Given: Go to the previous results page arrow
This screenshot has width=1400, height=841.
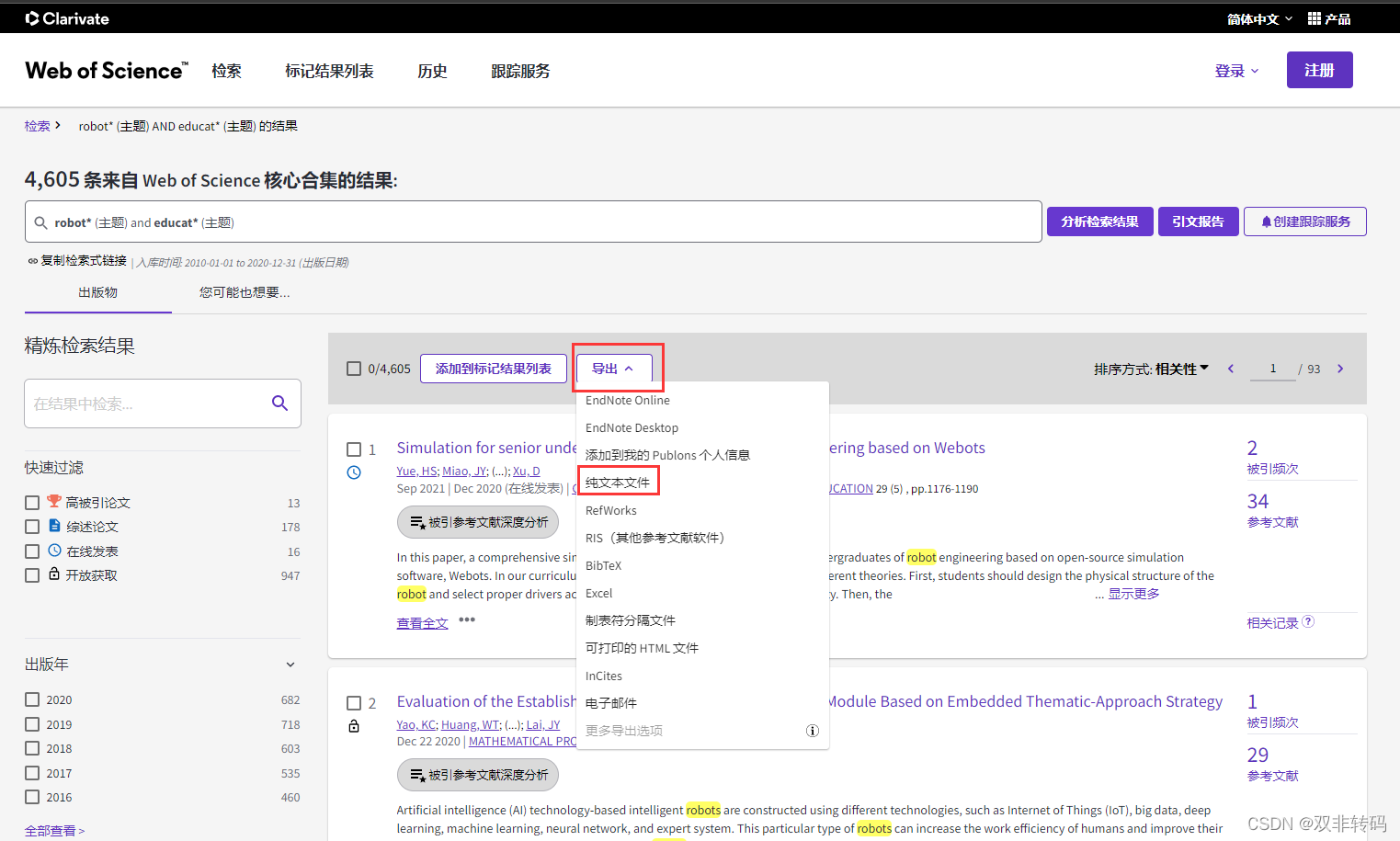Looking at the screenshot, I should (1231, 369).
